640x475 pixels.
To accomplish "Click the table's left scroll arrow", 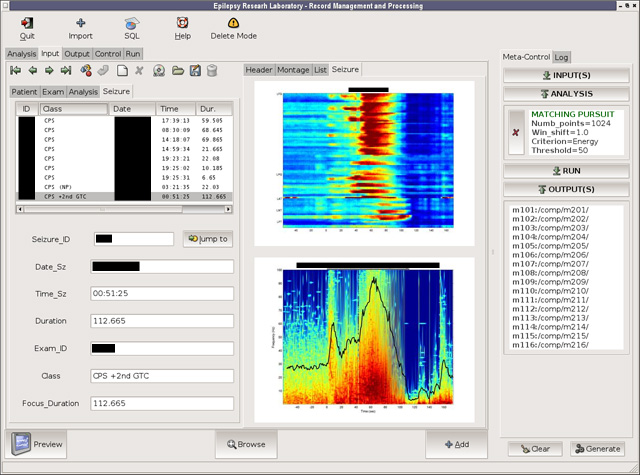I will 20,209.
